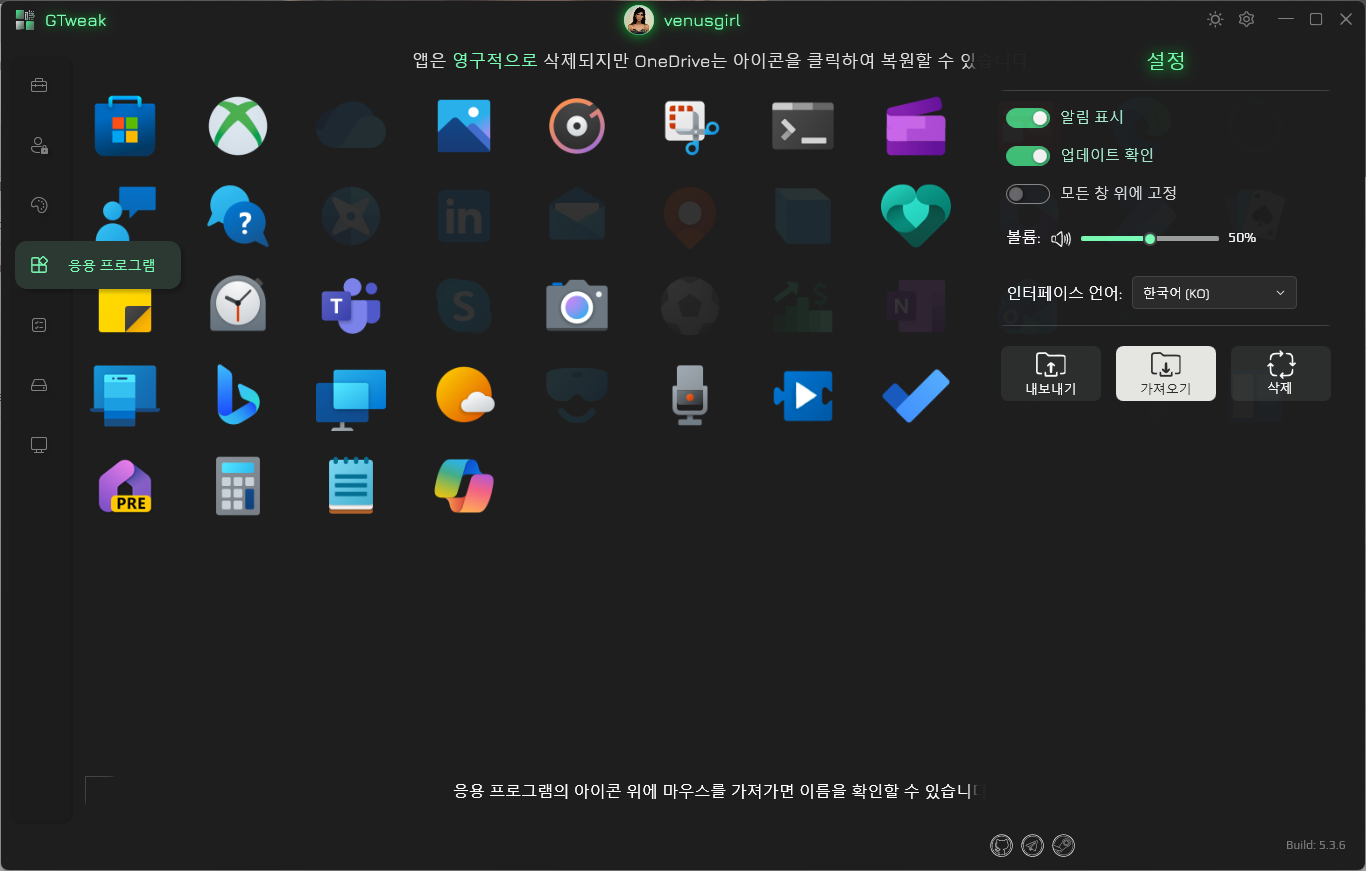Open the user lock privacy sidebar section
Image resolution: width=1366 pixels, height=871 pixels.
[x=39, y=145]
